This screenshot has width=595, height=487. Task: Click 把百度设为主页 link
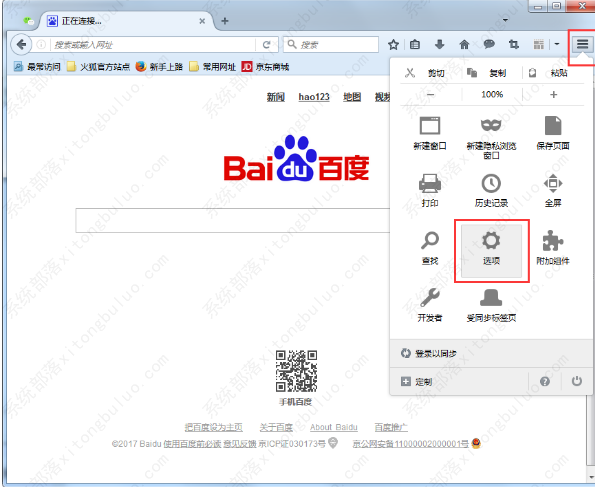pos(213,427)
